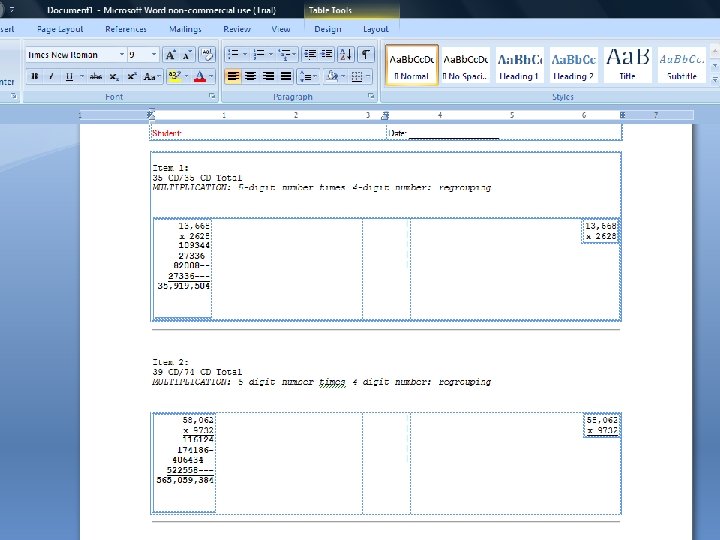The width and height of the screenshot is (720, 540).
Task: Switch to the Review tab
Action: click(237, 29)
